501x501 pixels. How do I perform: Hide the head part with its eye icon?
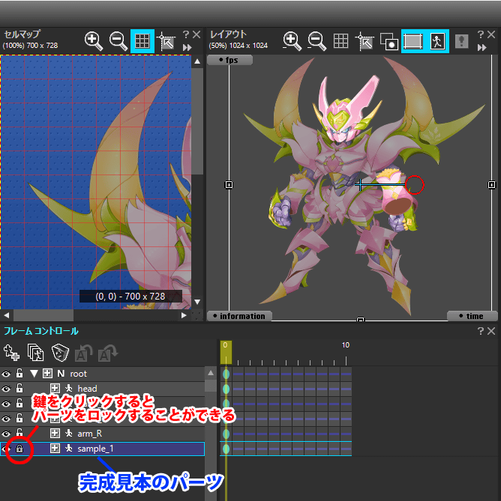(x=6, y=389)
